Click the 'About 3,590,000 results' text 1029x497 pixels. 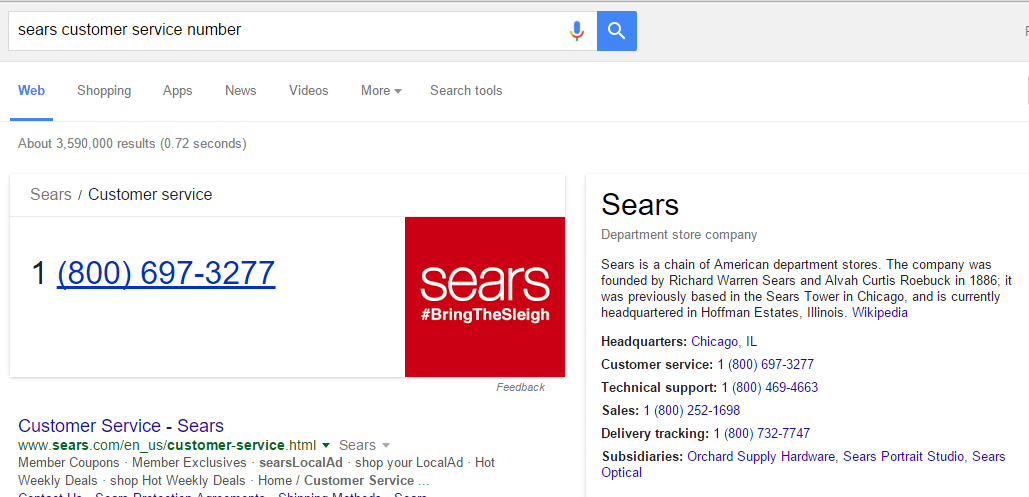coord(87,143)
